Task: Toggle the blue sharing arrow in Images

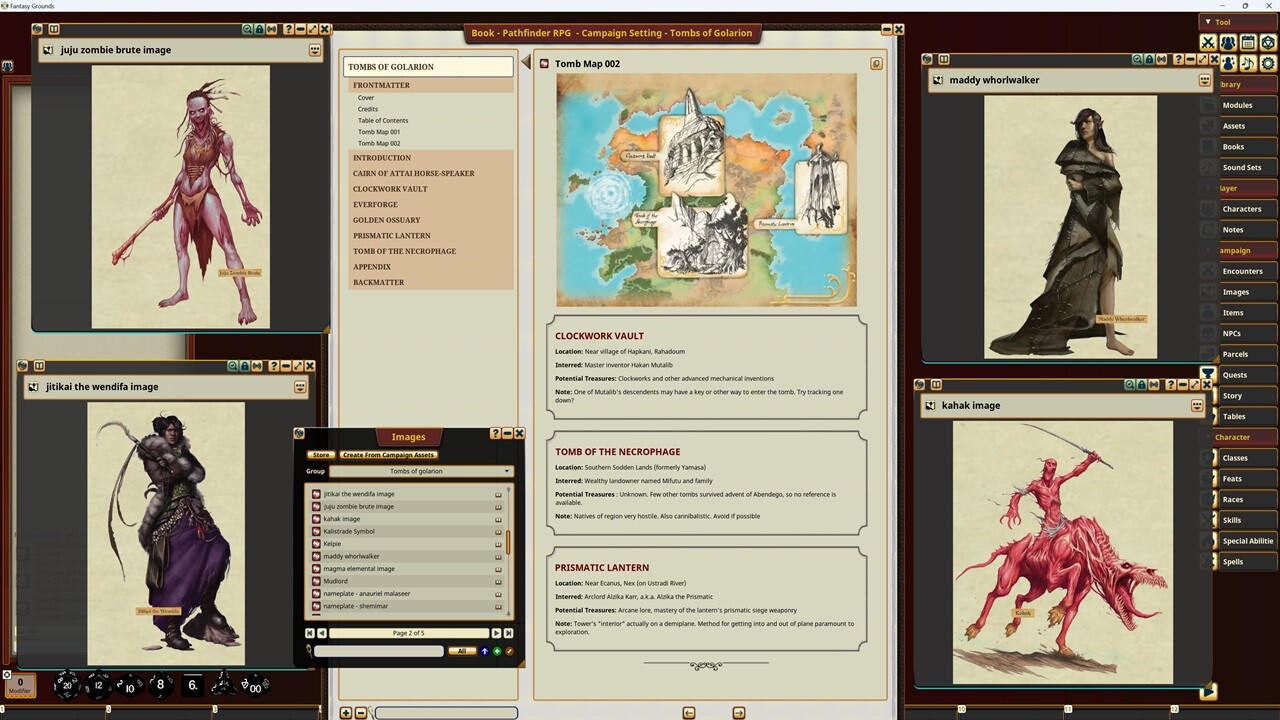Action: point(485,651)
